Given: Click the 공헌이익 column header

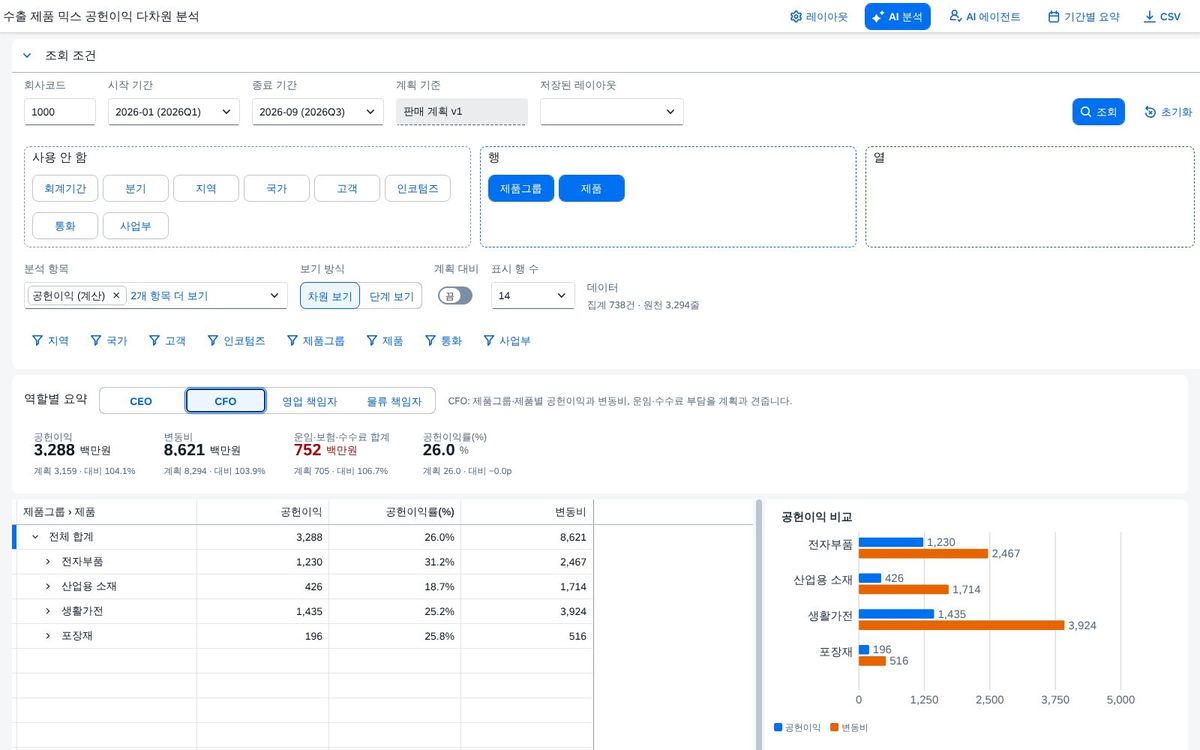Looking at the screenshot, I should pos(262,512).
